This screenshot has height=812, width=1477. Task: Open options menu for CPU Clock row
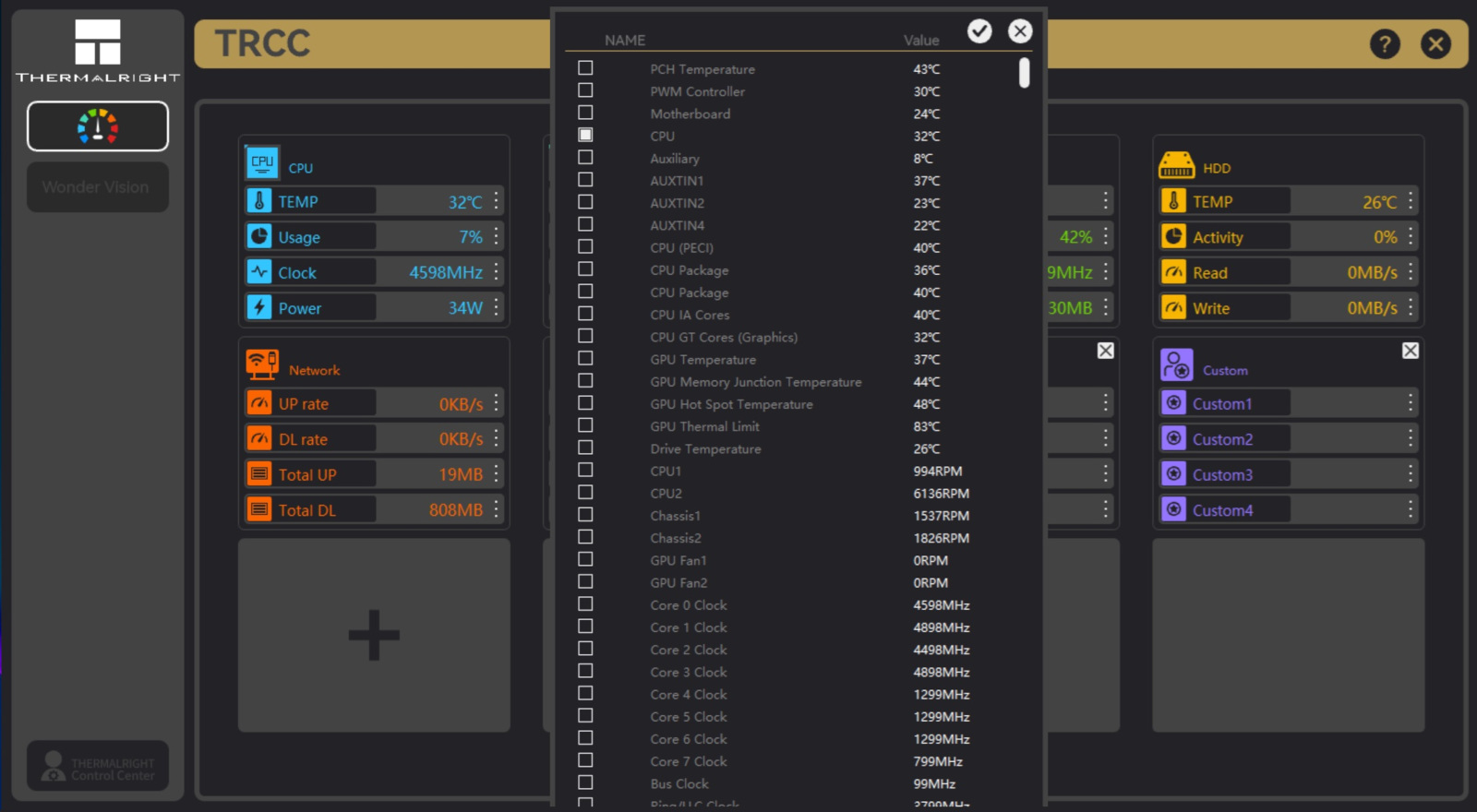tap(497, 271)
